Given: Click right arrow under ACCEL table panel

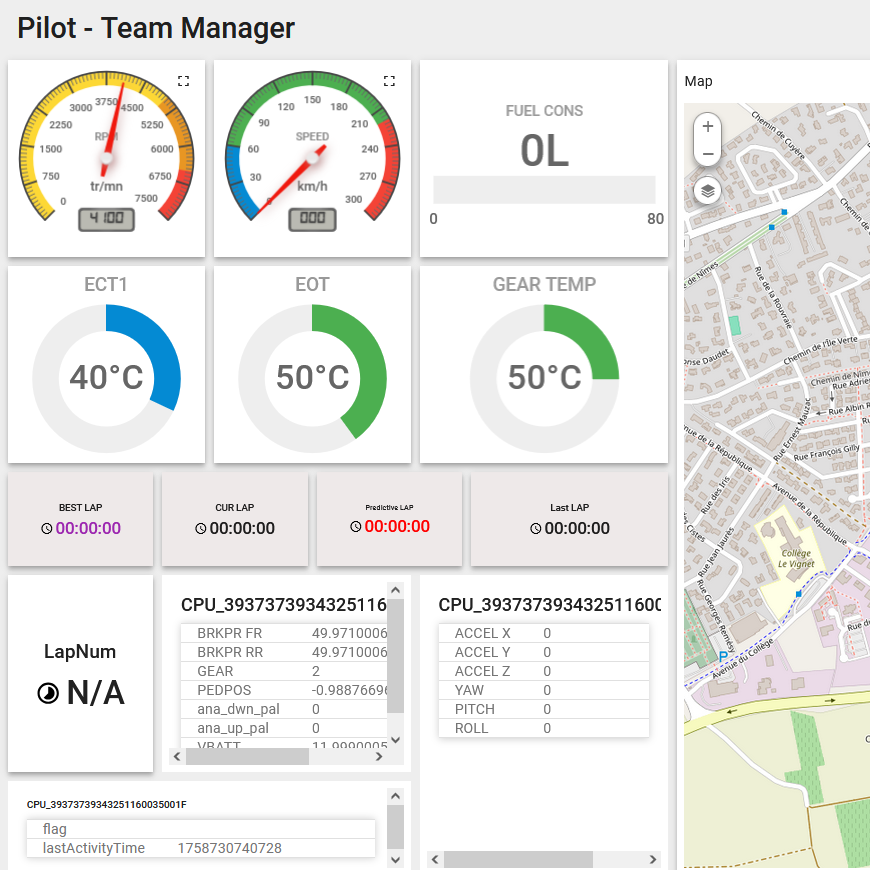Looking at the screenshot, I should pos(653,859).
